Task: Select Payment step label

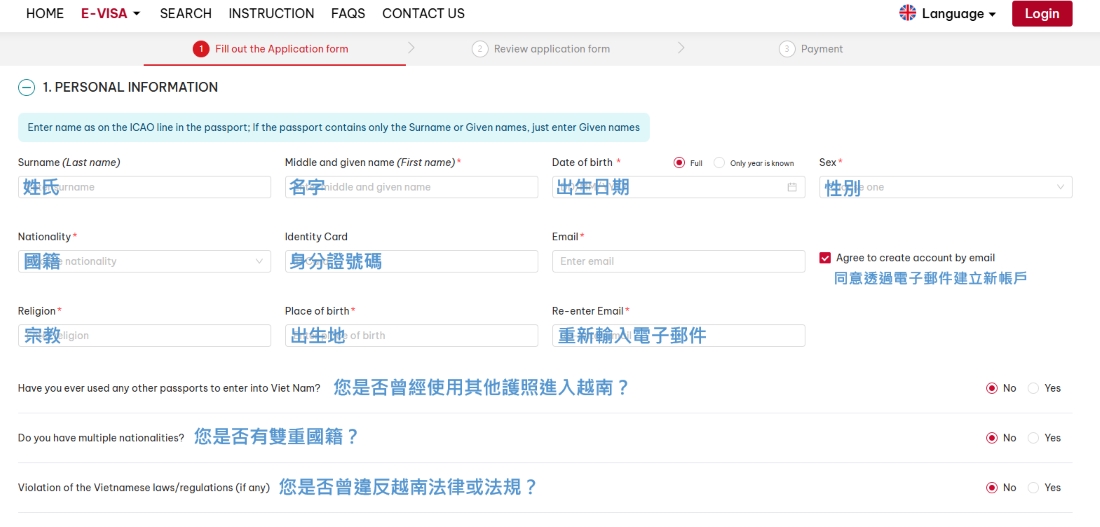Action: pyautogui.click(x=822, y=49)
